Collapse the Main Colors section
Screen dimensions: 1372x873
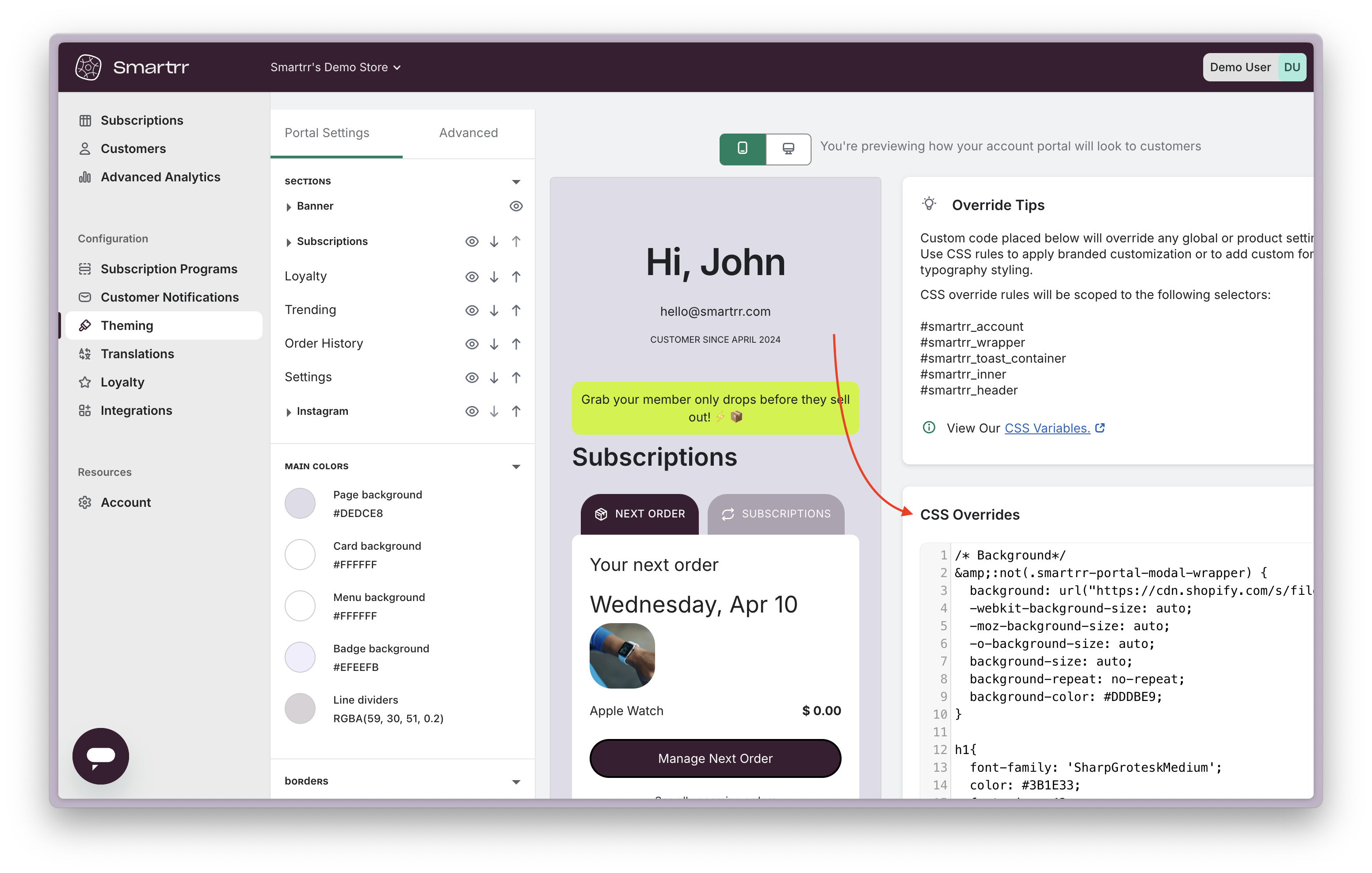tap(516, 467)
